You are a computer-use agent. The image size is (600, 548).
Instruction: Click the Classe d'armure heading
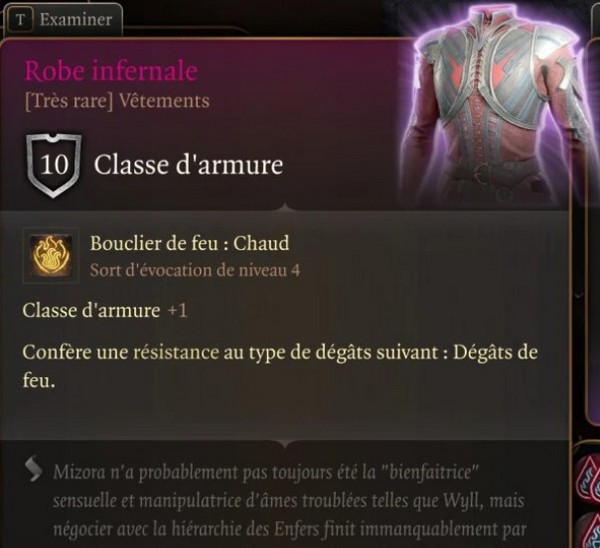click(189, 165)
